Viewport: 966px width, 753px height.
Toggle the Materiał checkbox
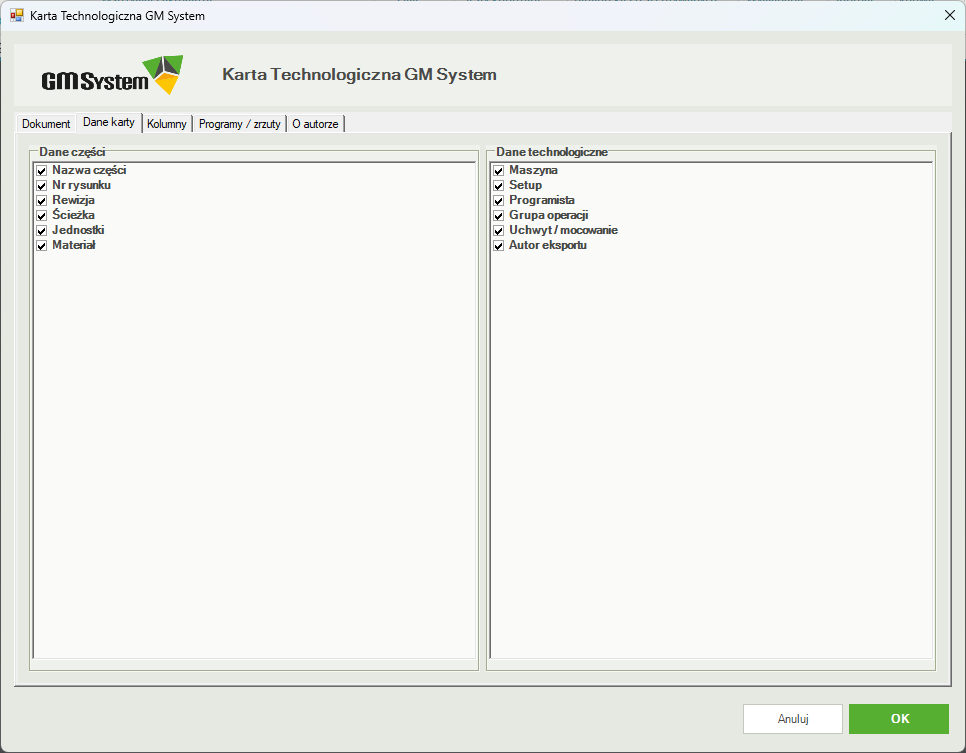pos(42,245)
